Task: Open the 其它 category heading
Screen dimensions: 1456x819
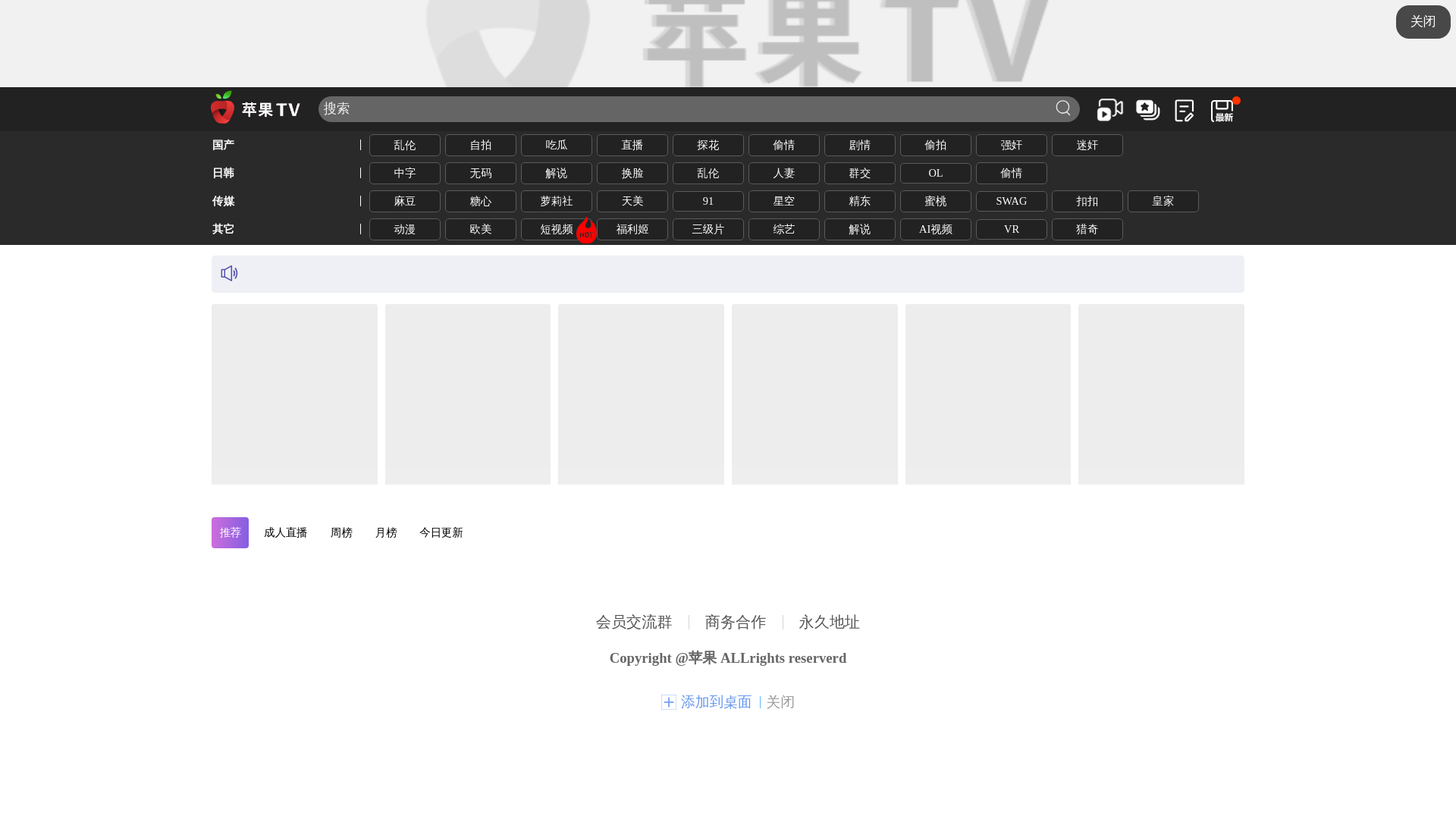Action: click(x=223, y=229)
